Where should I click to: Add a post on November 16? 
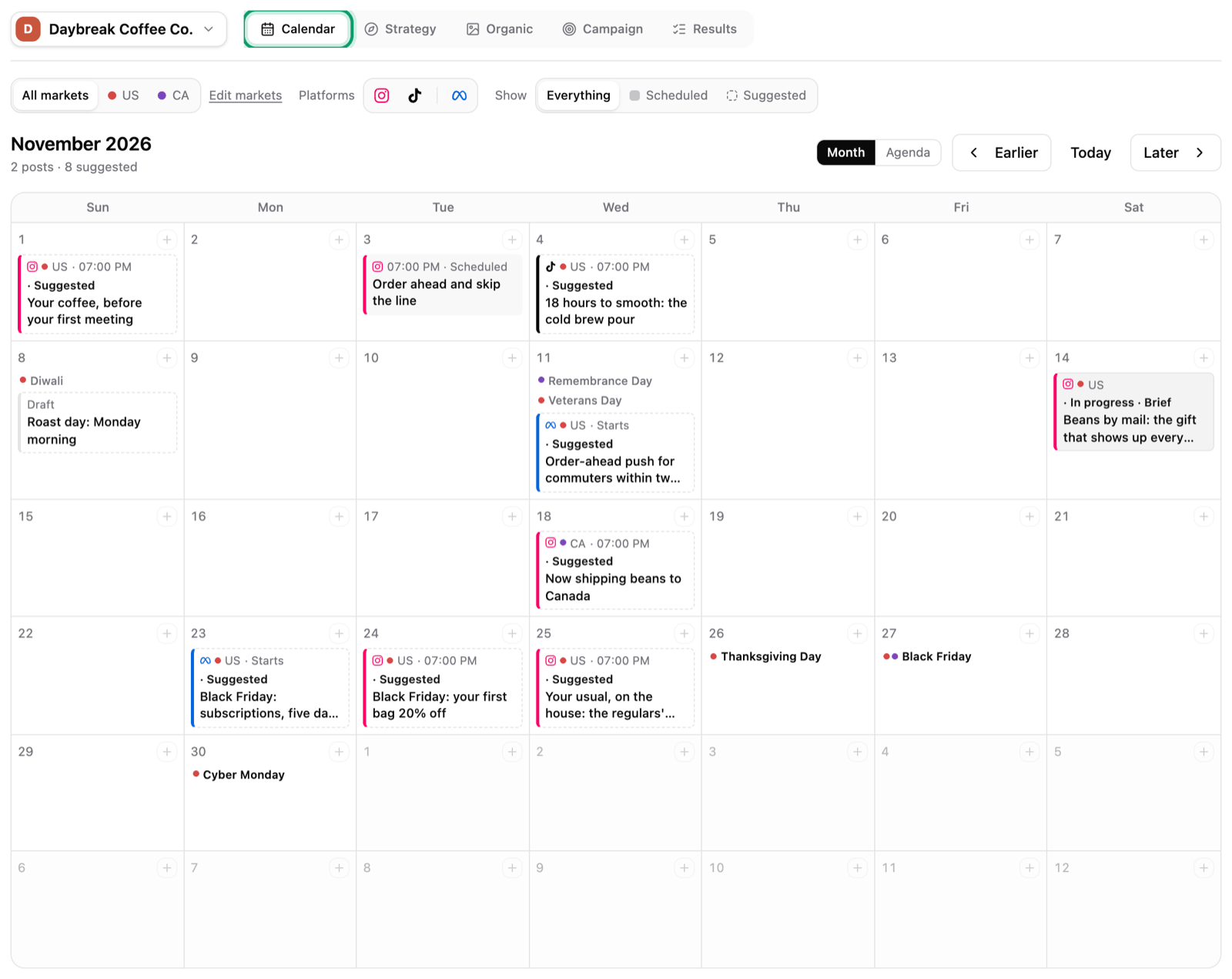tap(339, 516)
